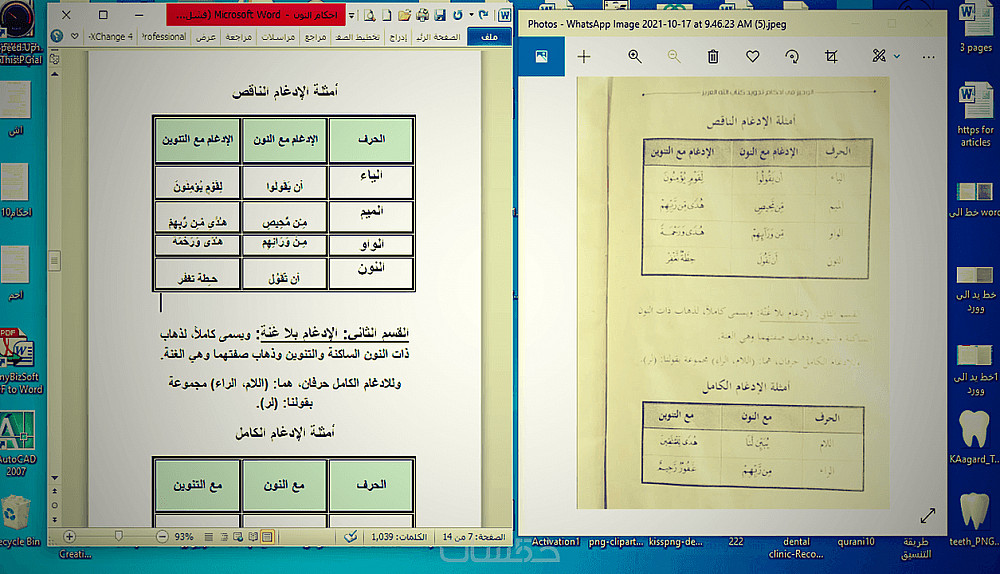Click the Zoom out magnifier in Photos toolbar
Viewport: 1000px width, 574px height.
pyautogui.click(x=673, y=56)
